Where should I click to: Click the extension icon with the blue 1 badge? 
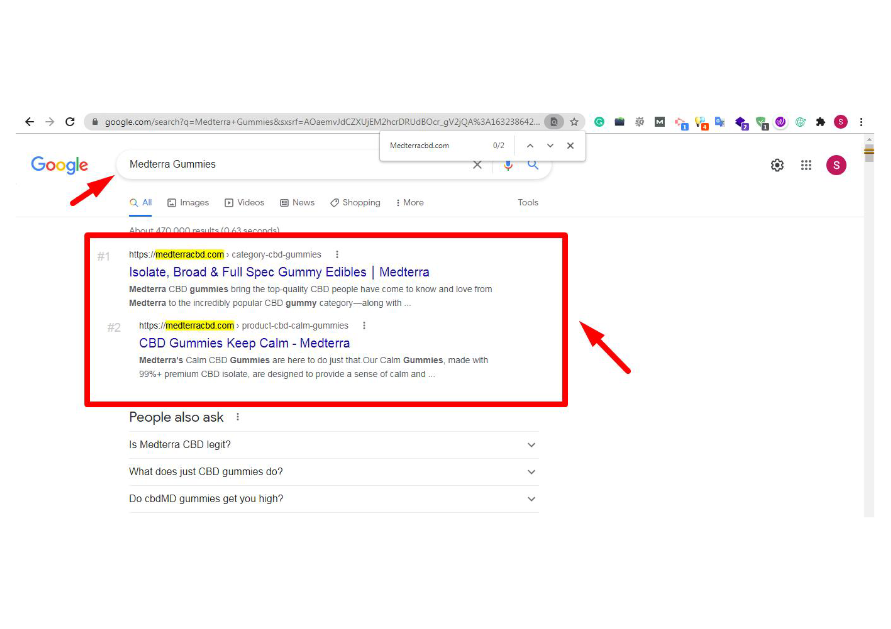click(x=681, y=123)
